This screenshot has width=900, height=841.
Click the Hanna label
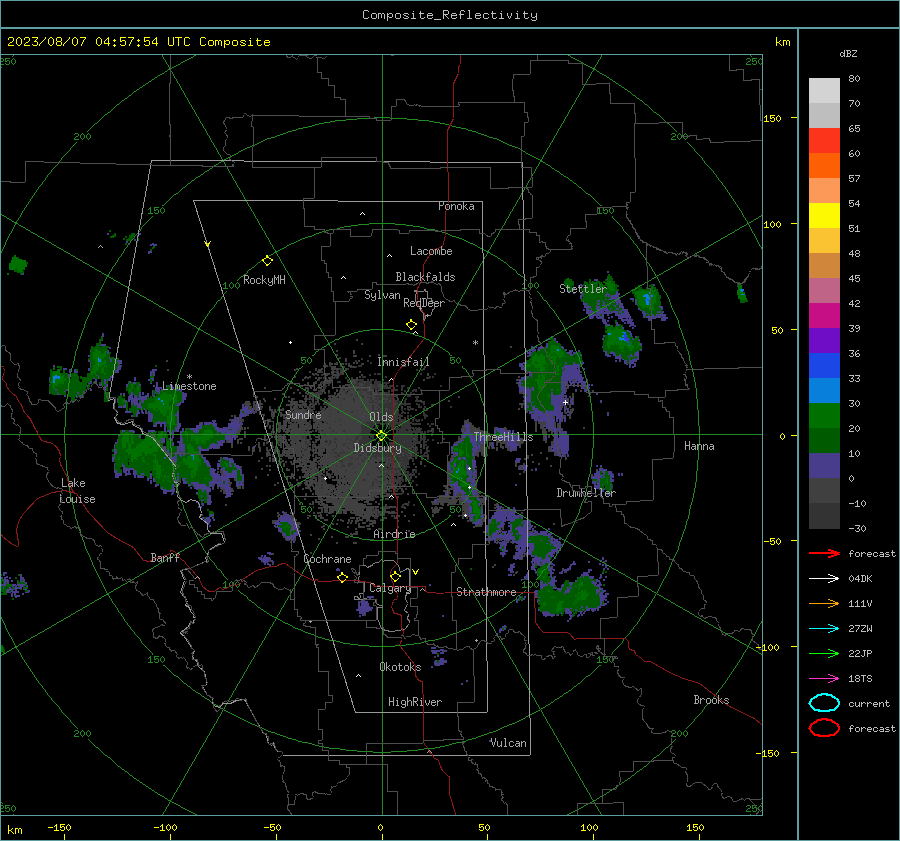(699, 446)
